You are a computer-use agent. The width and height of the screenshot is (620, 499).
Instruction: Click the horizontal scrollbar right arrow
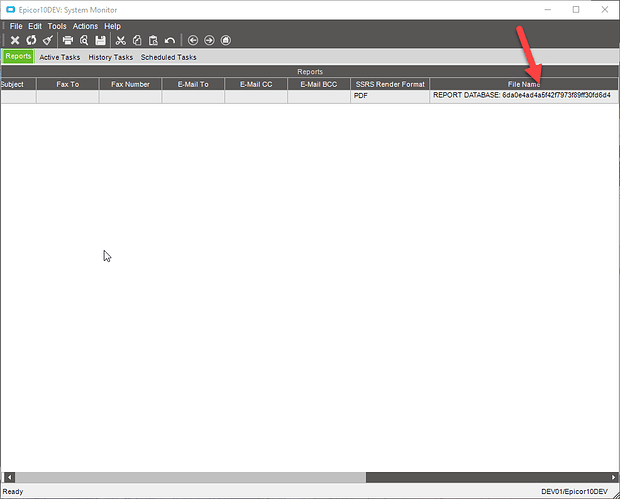pyautogui.click(x=614, y=477)
